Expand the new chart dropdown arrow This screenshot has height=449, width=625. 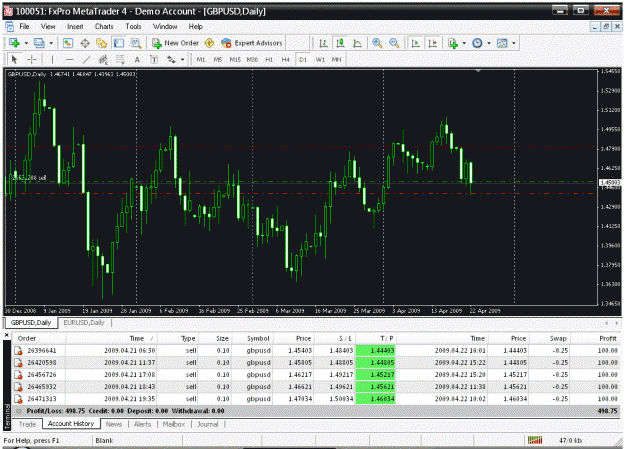[x=26, y=43]
